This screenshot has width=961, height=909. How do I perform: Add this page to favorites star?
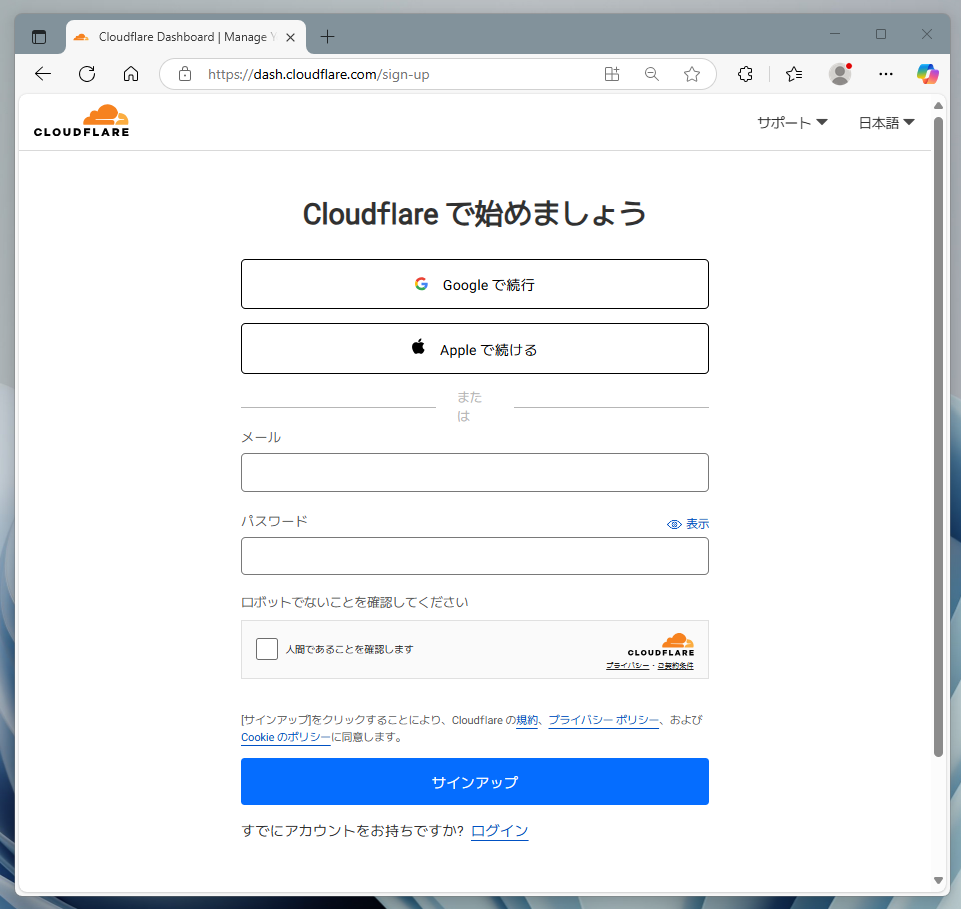(691, 74)
